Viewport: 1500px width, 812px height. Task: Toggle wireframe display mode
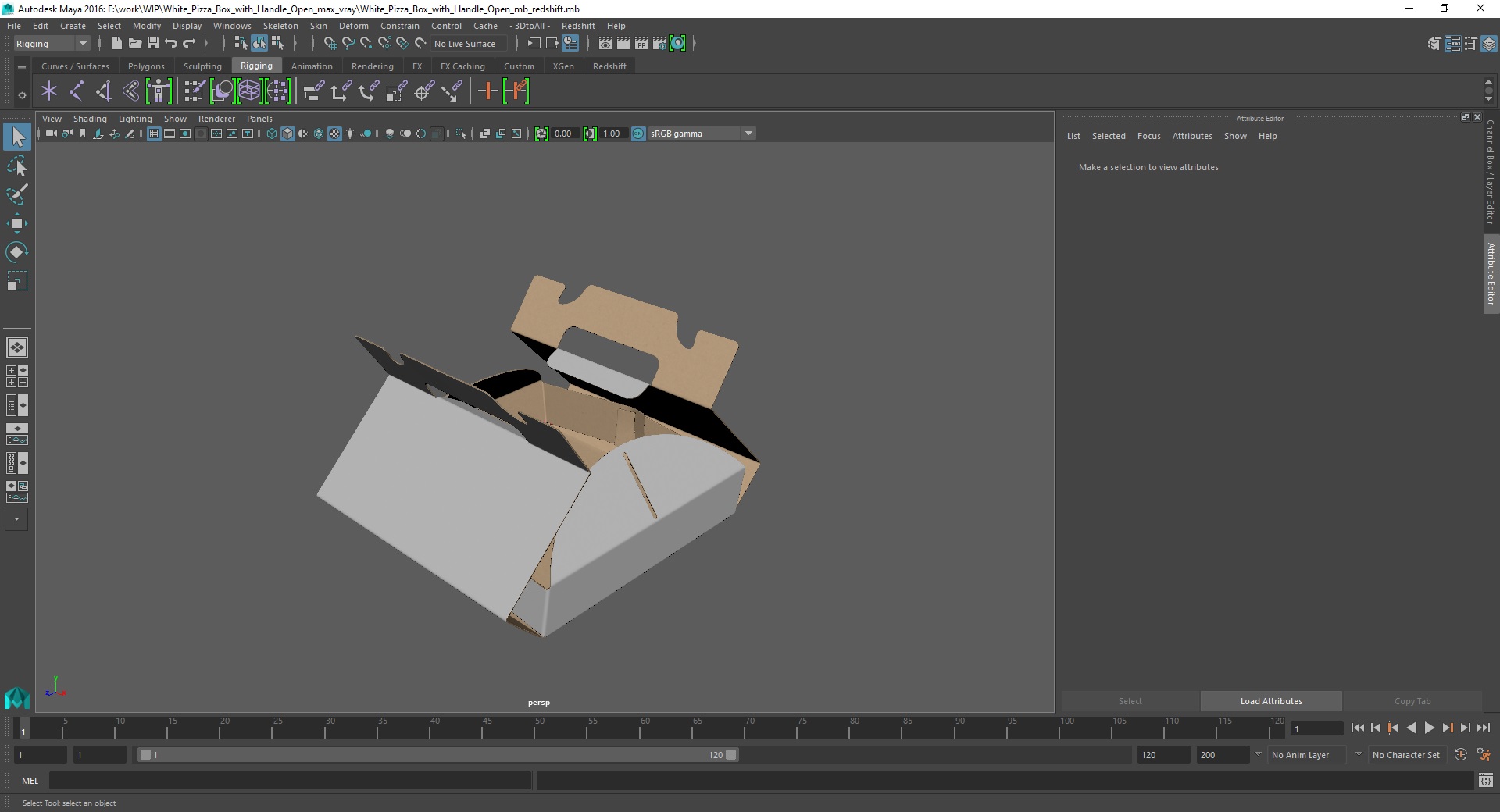[x=272, y=134]
